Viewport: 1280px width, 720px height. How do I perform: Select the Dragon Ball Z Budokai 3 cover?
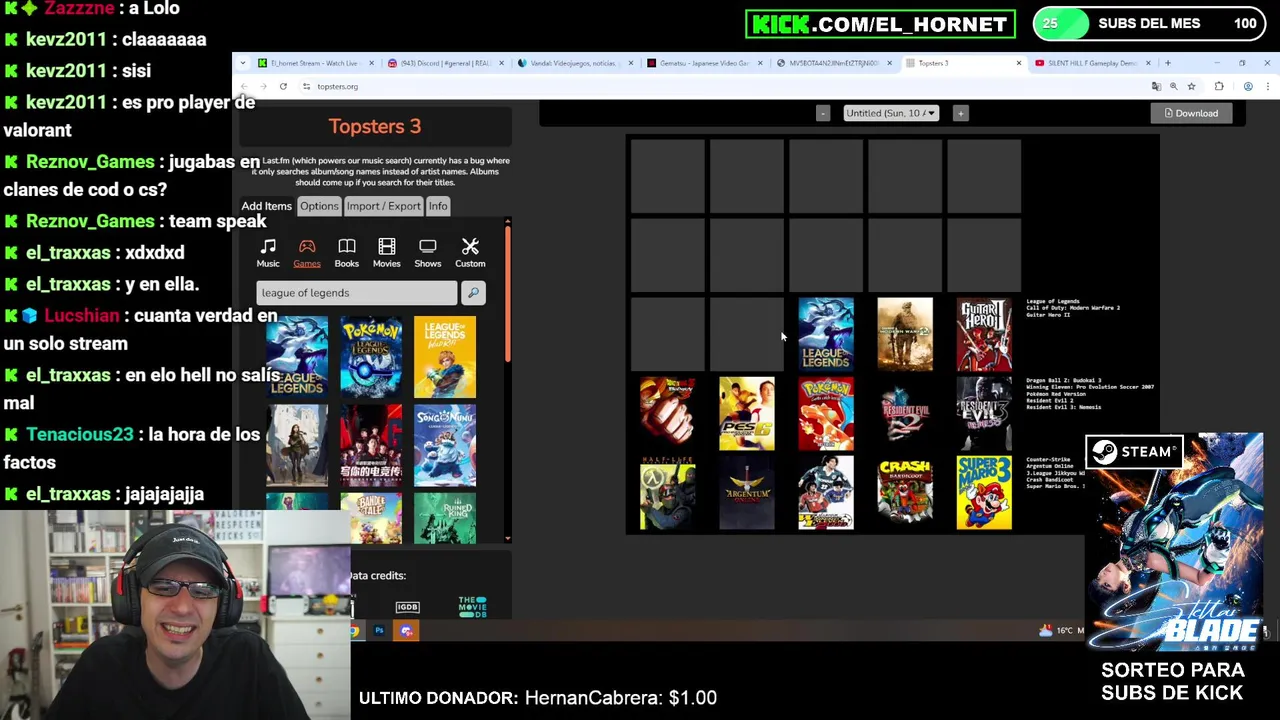click(668, 413)
